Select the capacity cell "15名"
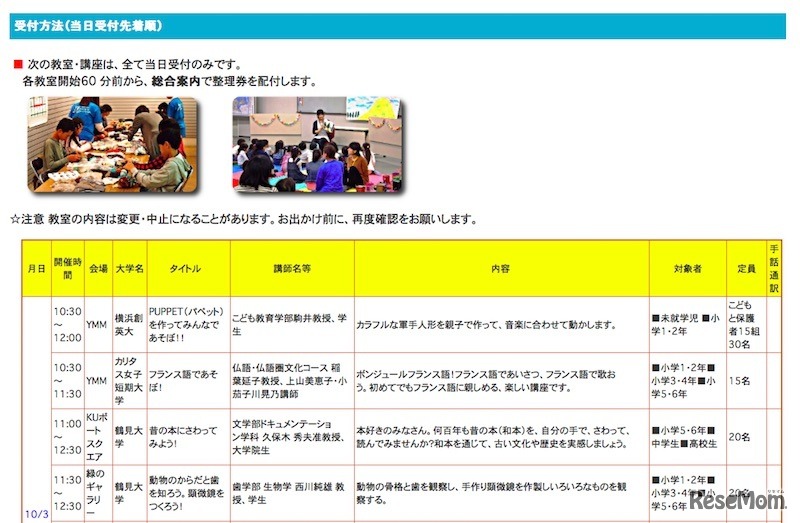This screenshot has width=800, height=523. click(746, 381)
